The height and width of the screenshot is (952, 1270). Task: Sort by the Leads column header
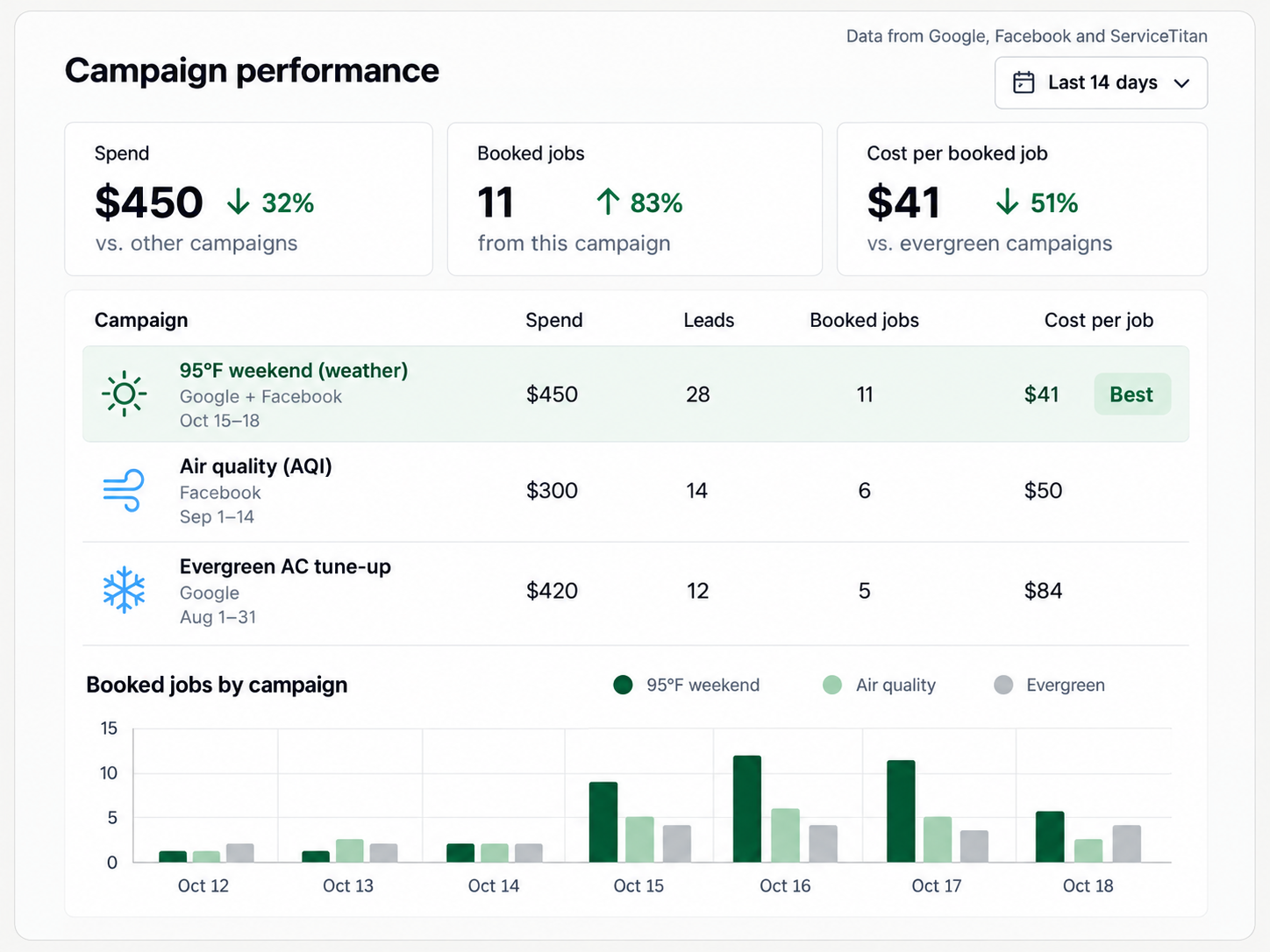point(709,320)
